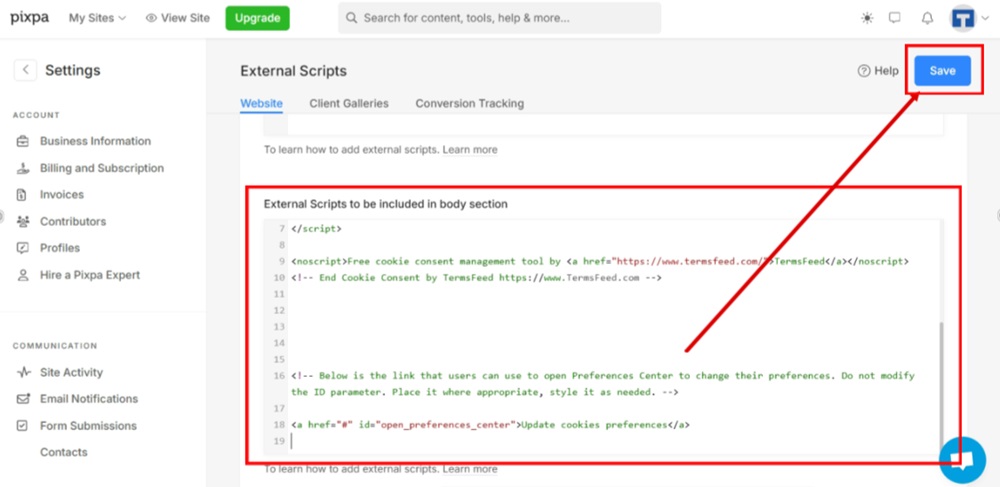
Task: Open the notifications bell
Action: (927, 18)
